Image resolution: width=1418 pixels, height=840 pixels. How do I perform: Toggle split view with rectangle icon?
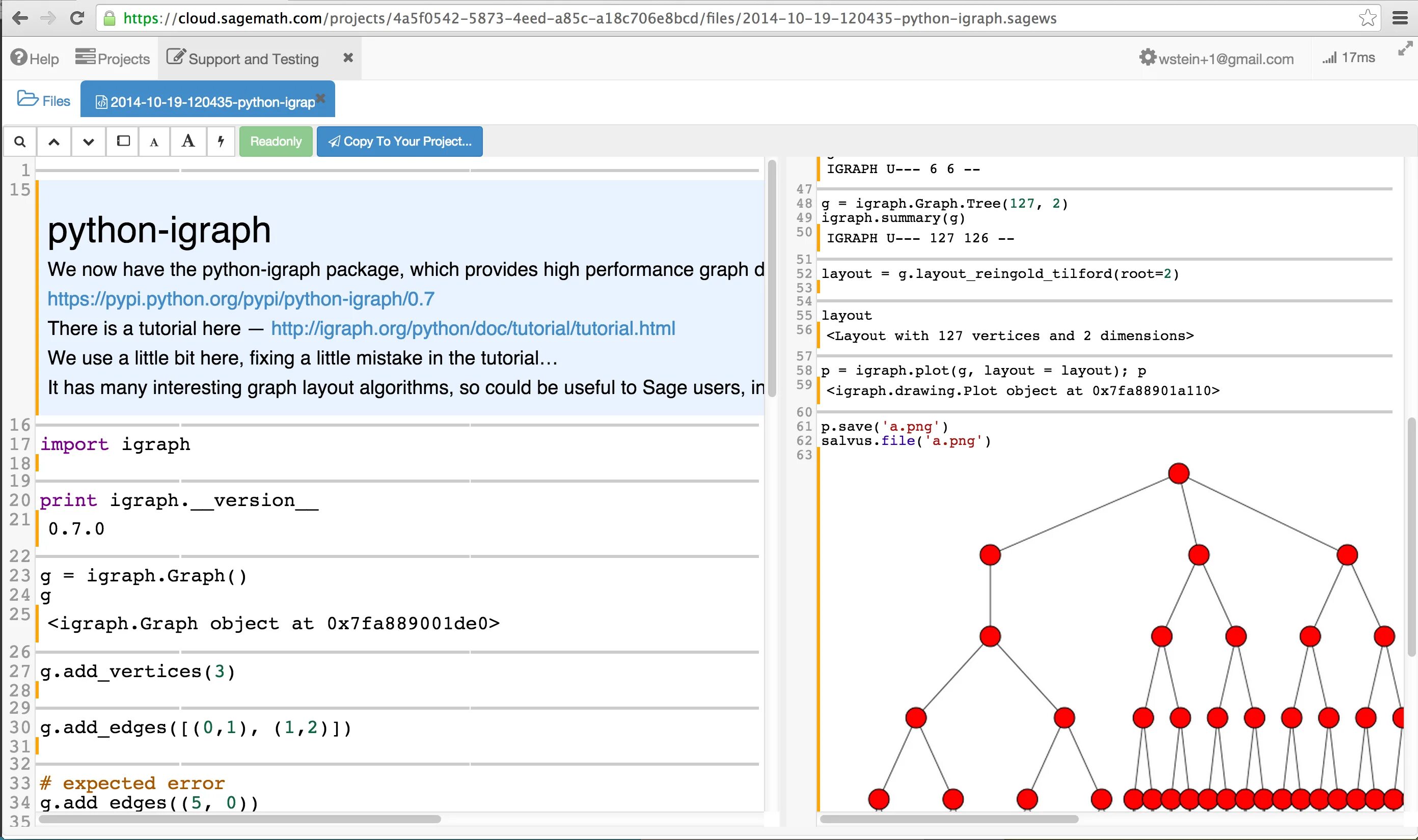(x=123, y=141)
